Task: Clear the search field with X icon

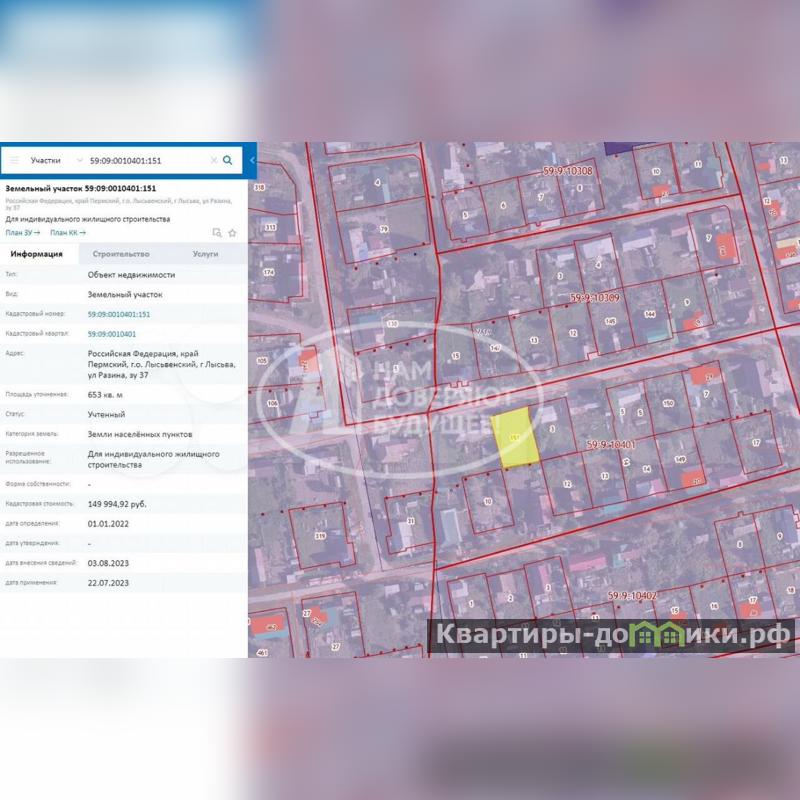Action: (213, 160)
